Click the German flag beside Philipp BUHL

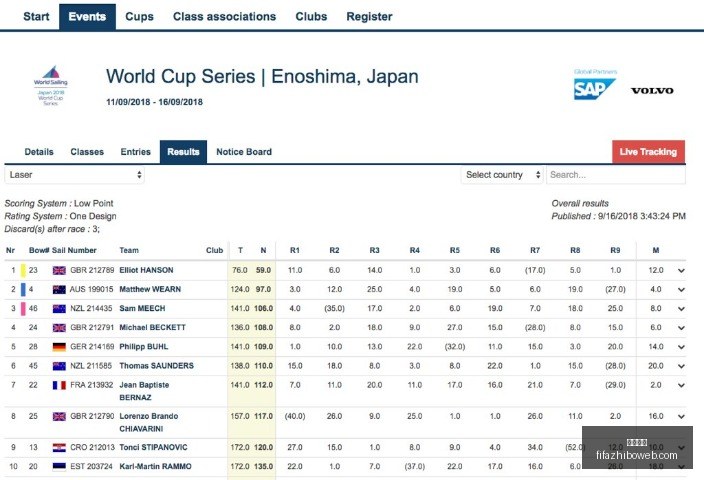pos(59,347)
